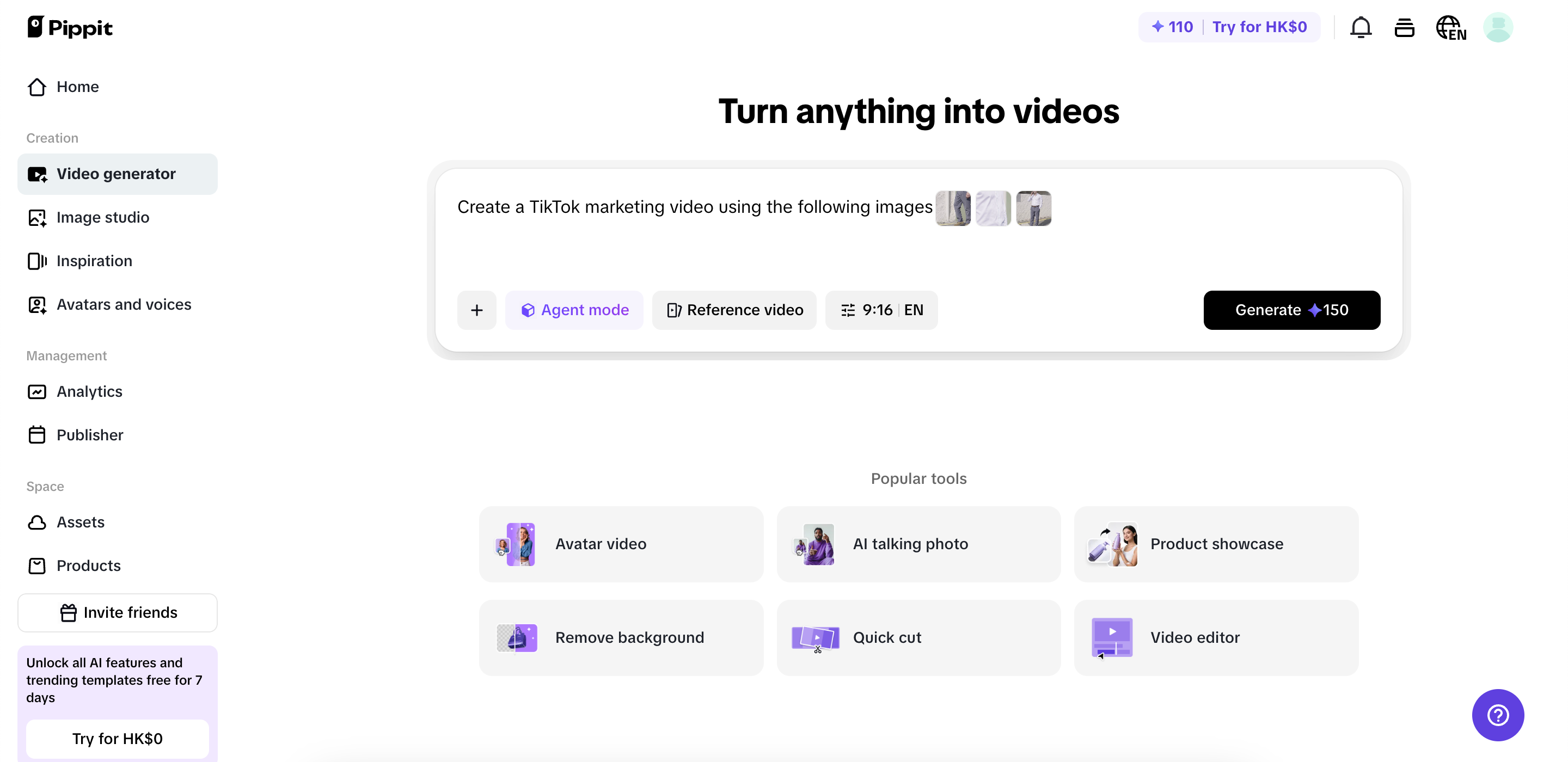Open the Publisher panel
Viewport: 1568px width, 762px height.
(x=90, y=434)
